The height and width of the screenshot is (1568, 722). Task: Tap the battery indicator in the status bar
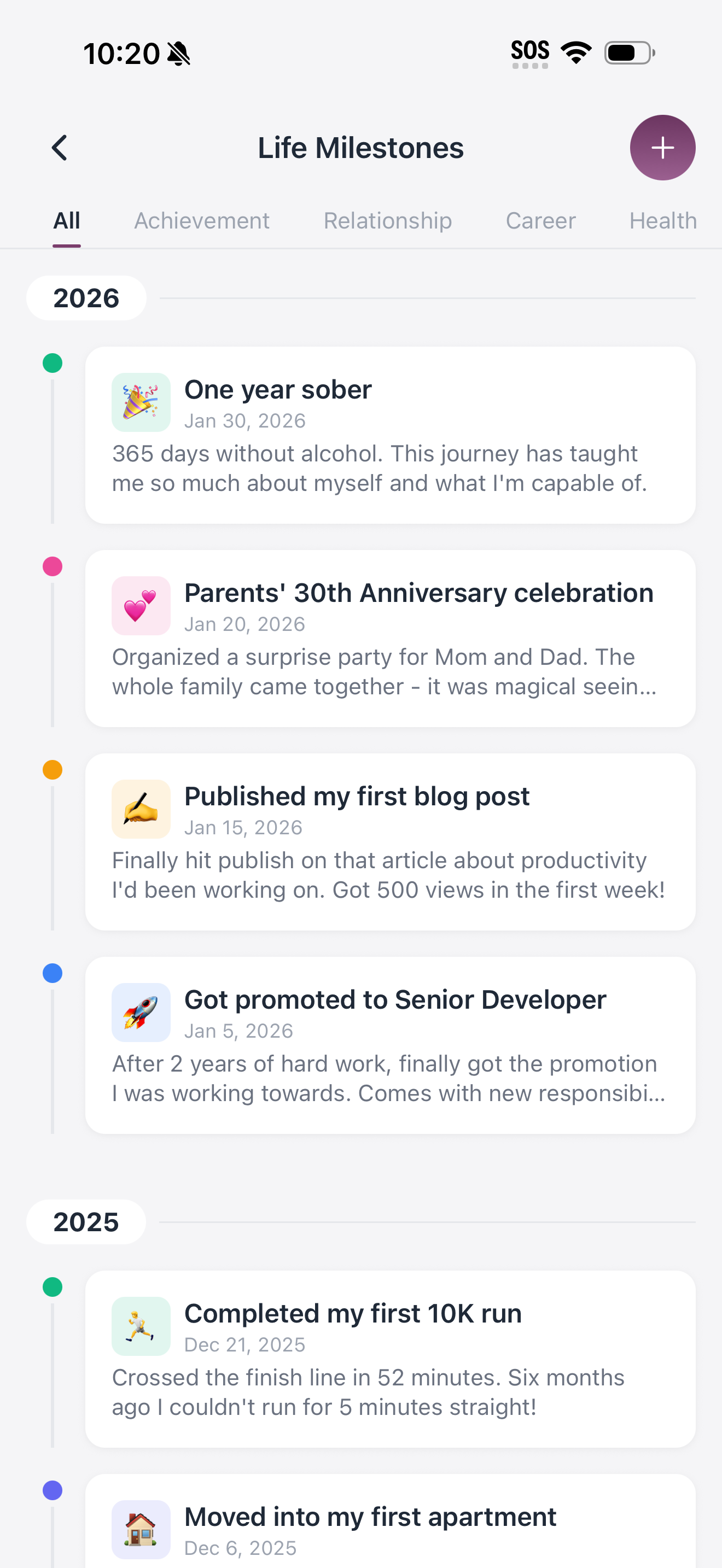627,53
